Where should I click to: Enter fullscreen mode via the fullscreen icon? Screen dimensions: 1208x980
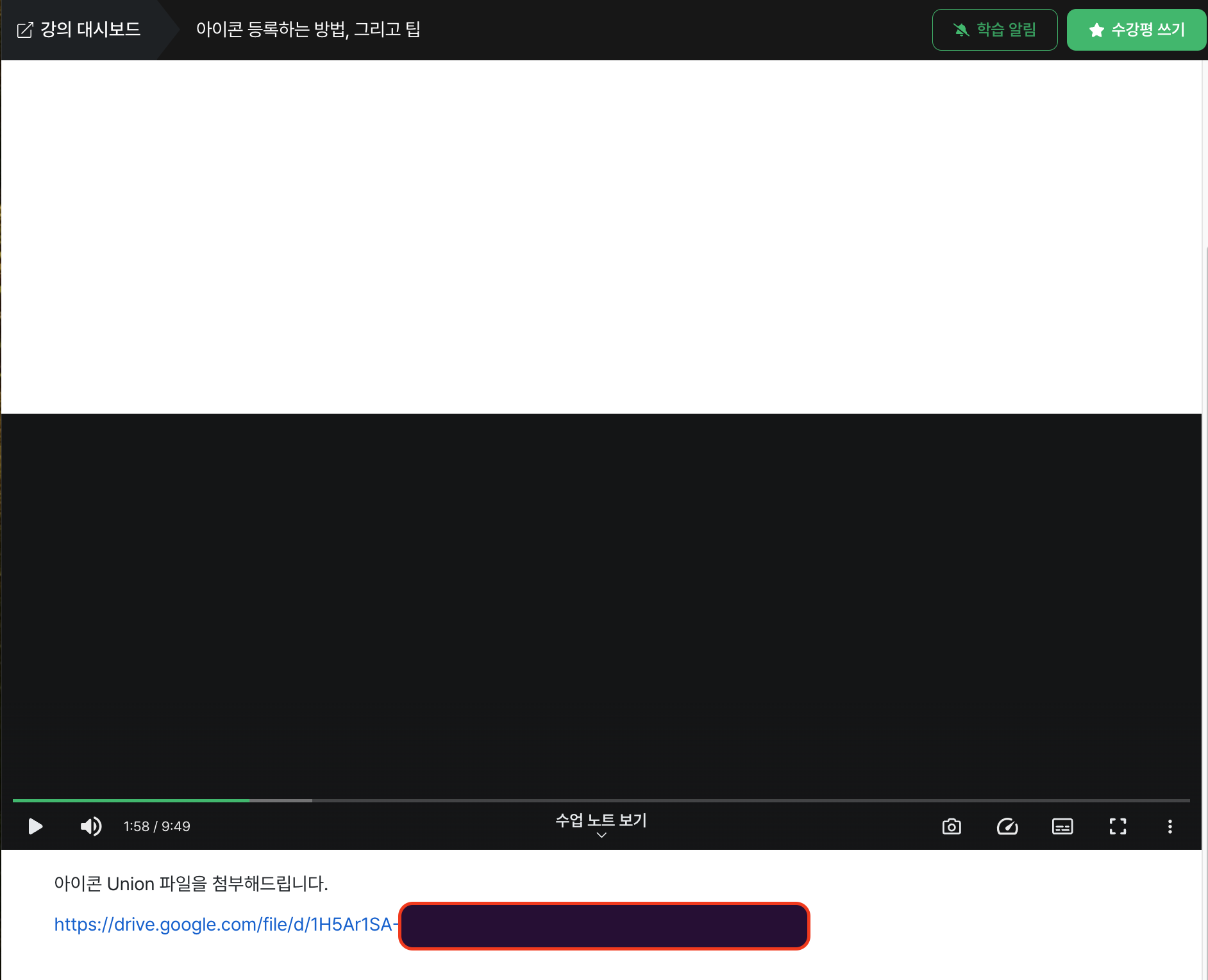[1118, 826]
